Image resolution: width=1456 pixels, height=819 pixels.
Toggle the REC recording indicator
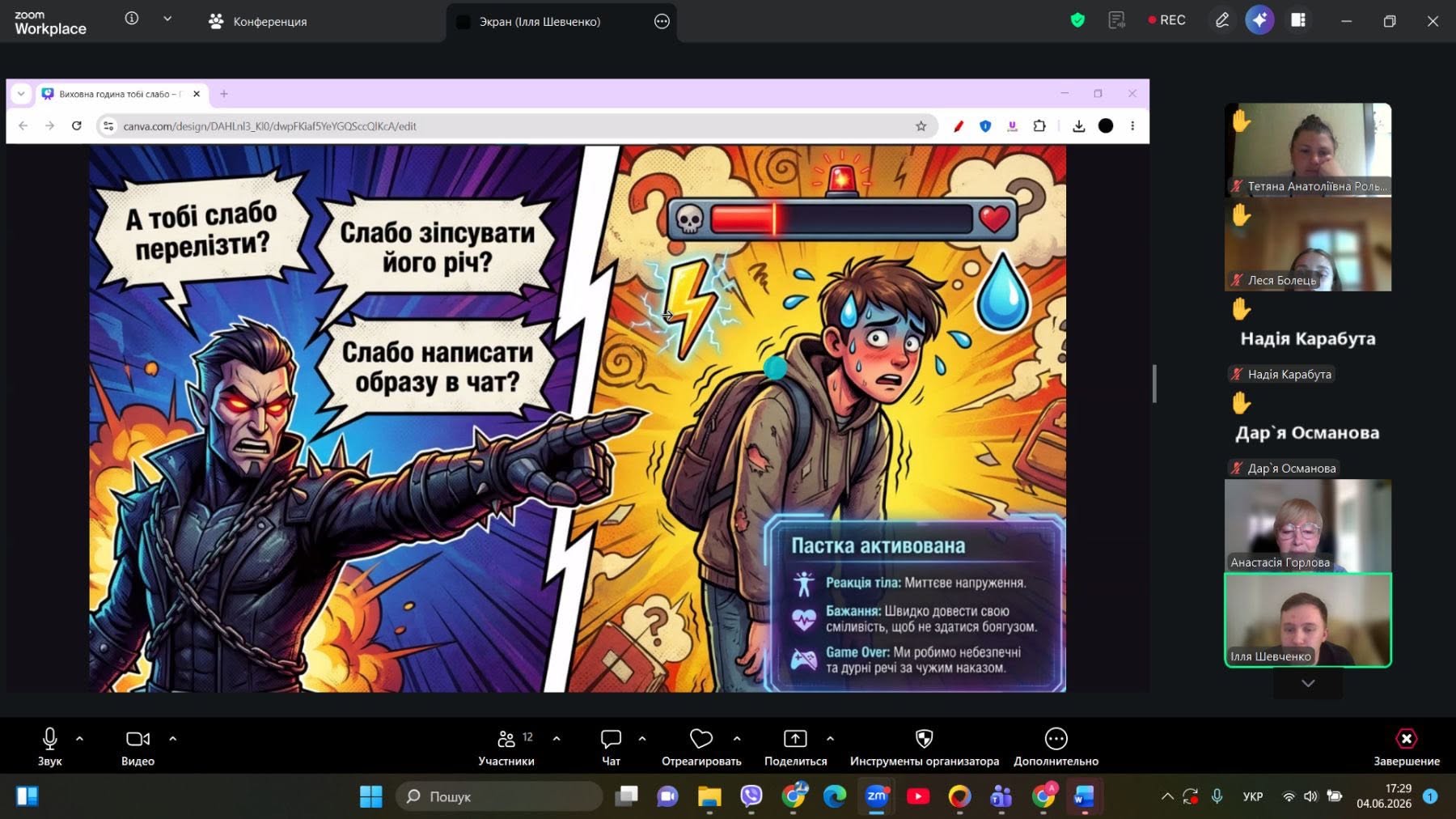pyautogui.click(x=1166, y=20)
